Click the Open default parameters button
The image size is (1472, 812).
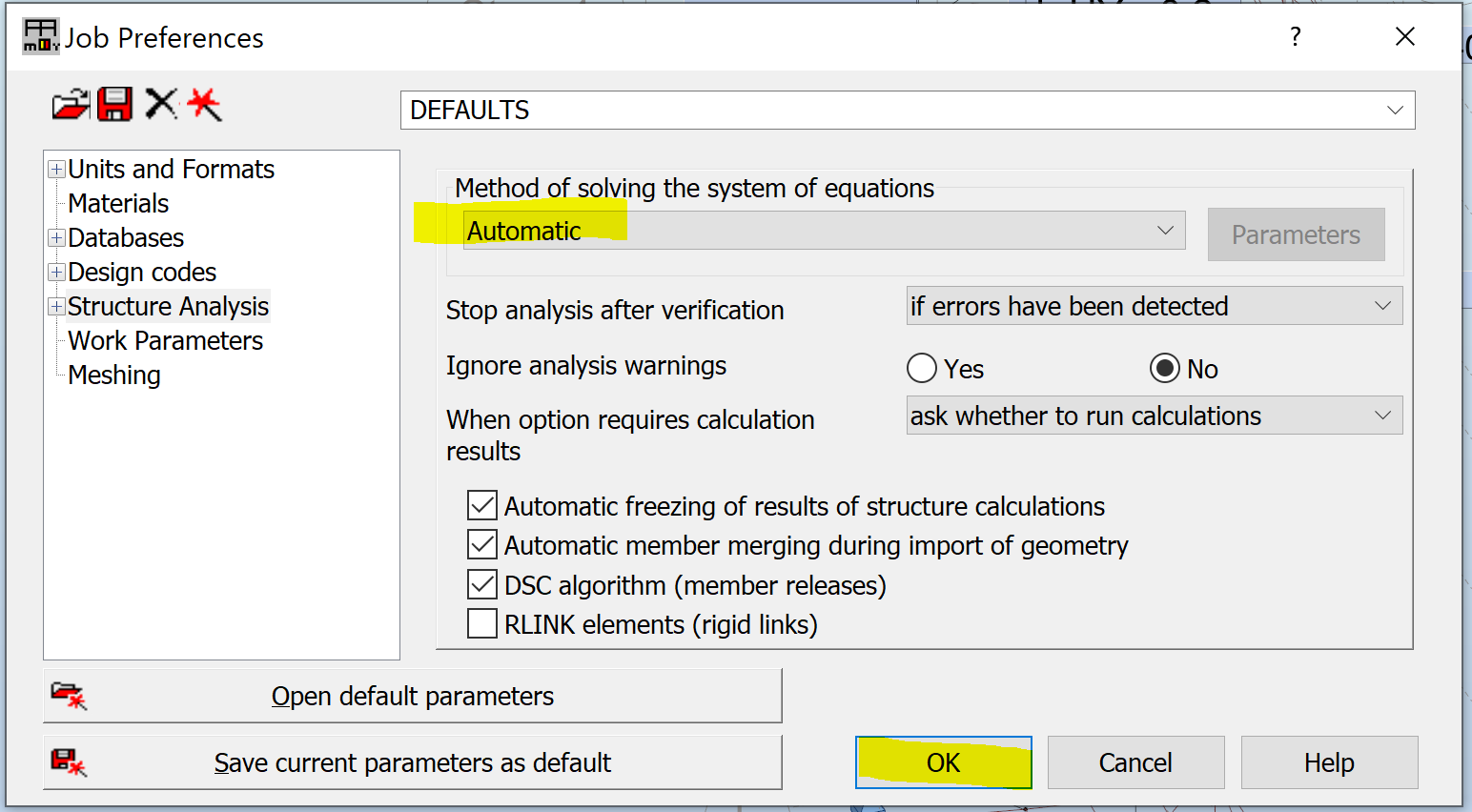point(412,696)
